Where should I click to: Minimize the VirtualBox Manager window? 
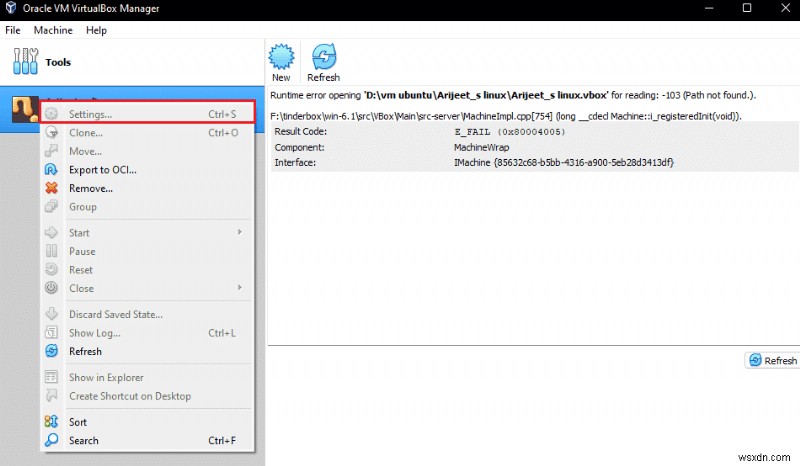coord(709,8)
